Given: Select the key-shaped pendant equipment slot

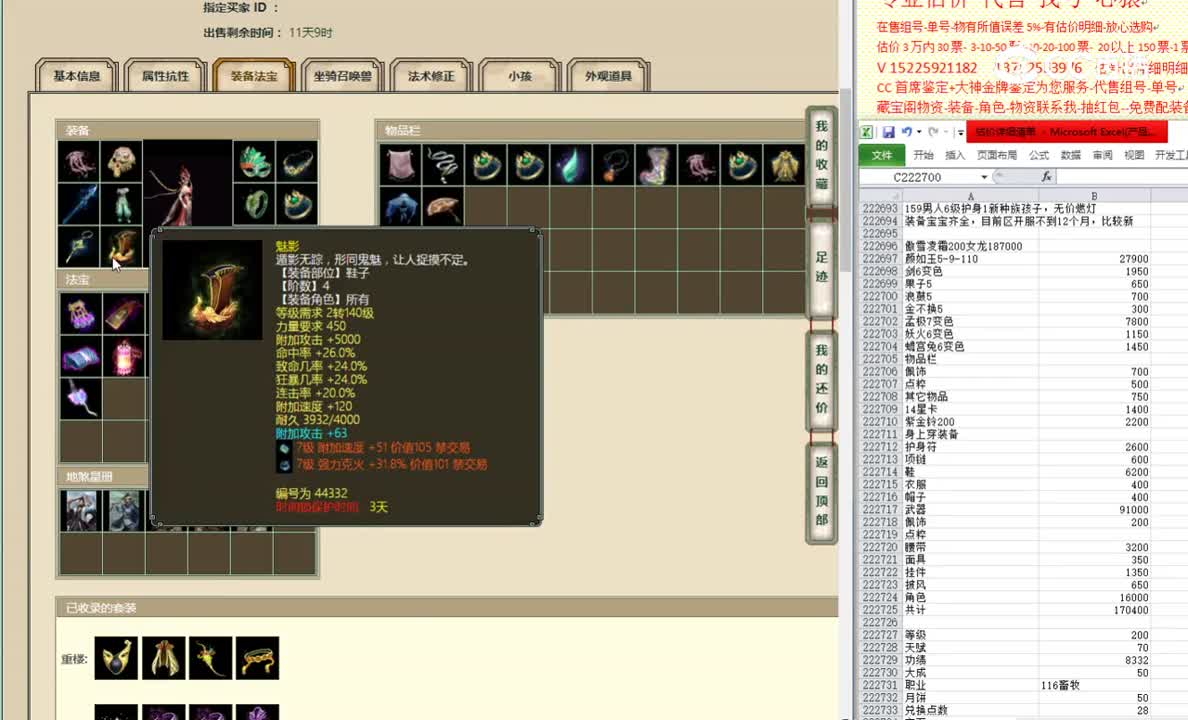Looking at the screenshot, I should [79, 246].
